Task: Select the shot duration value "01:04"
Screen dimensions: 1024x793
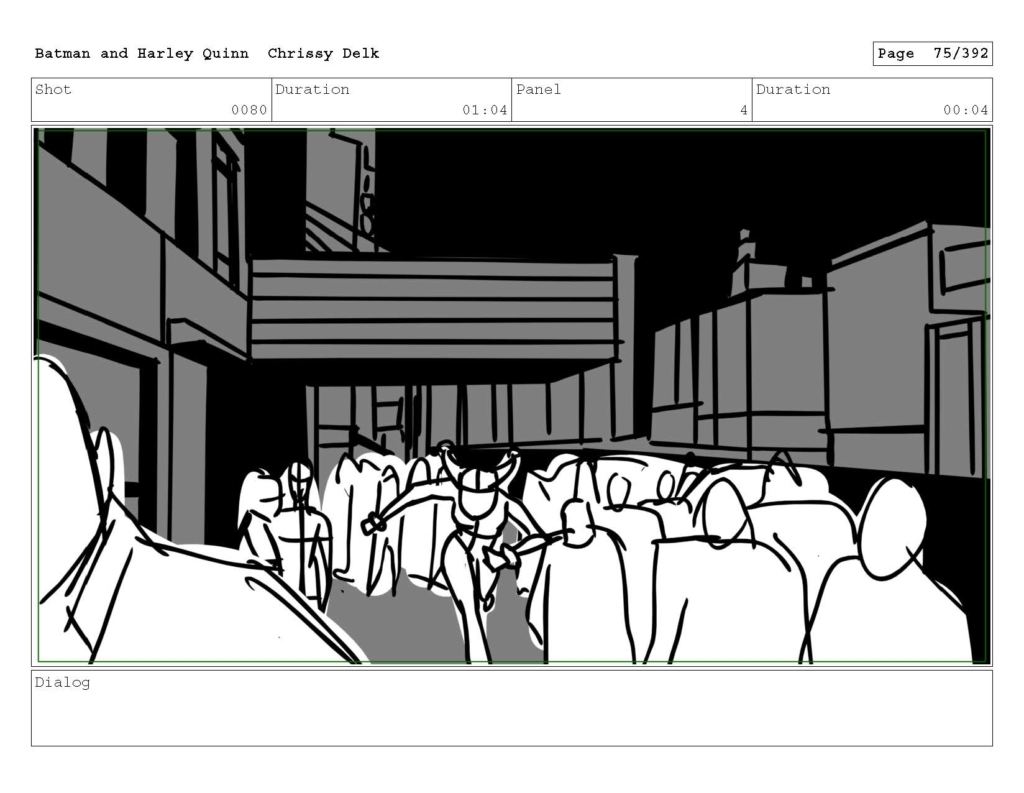Action: [x=485, y=110]
